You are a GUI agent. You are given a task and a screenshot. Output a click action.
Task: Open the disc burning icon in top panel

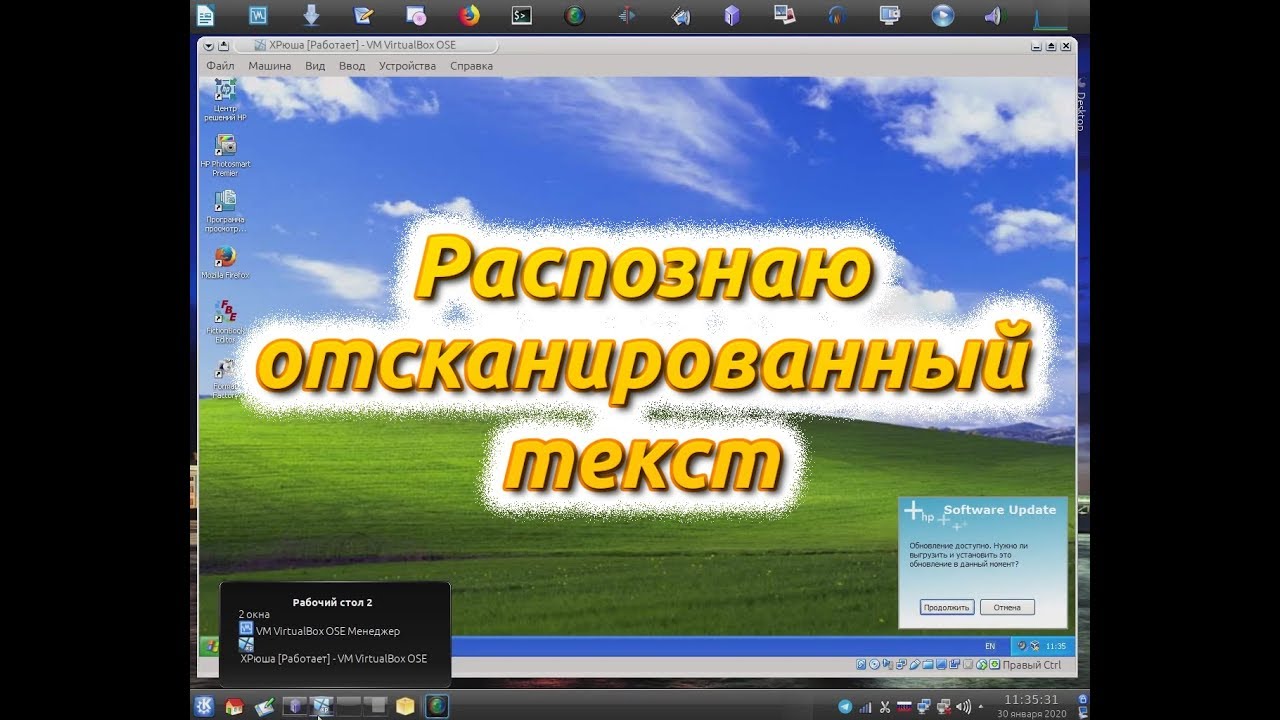(x=416, y=15)
